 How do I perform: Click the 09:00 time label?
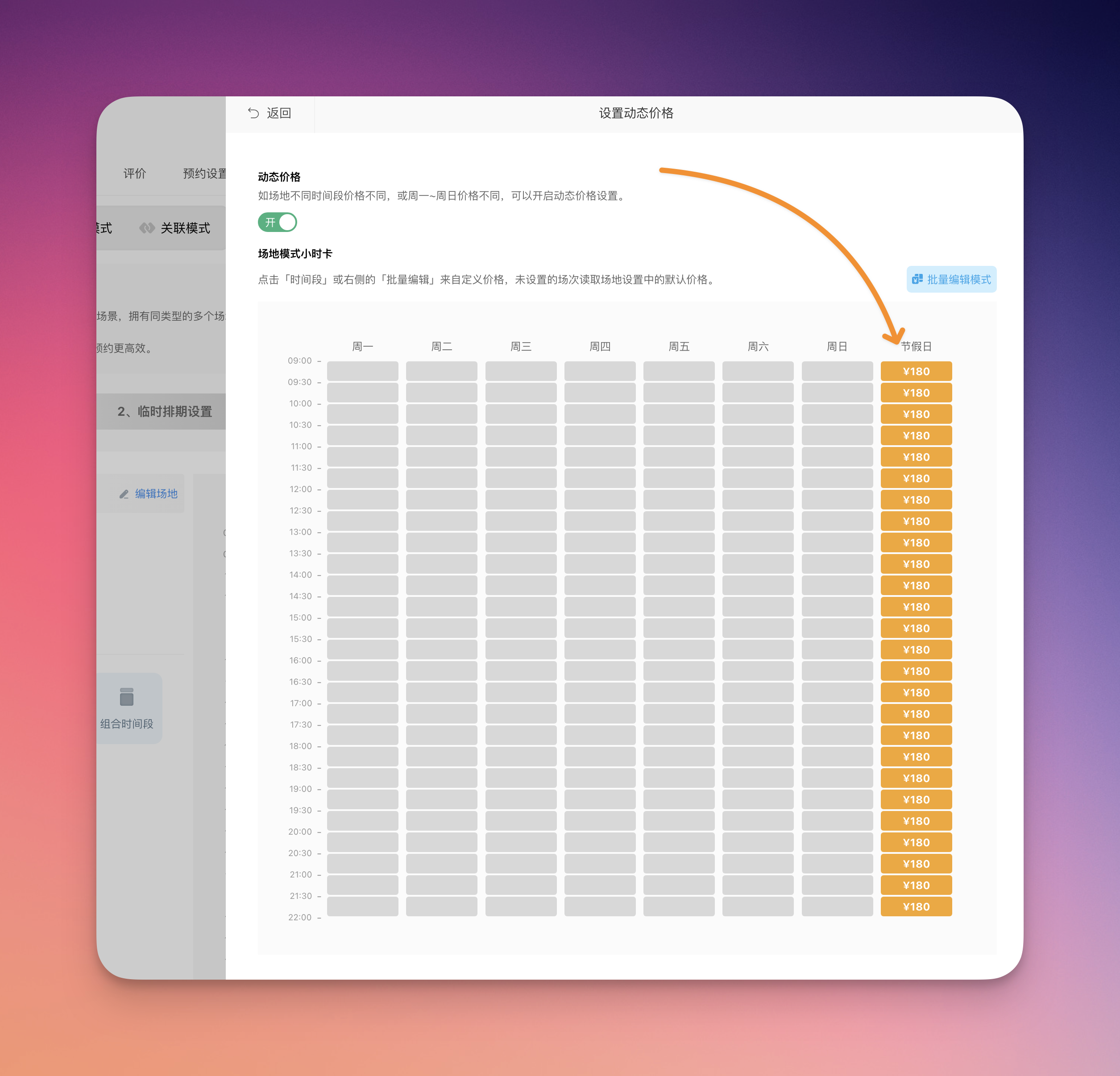click(x=299, y=360)
